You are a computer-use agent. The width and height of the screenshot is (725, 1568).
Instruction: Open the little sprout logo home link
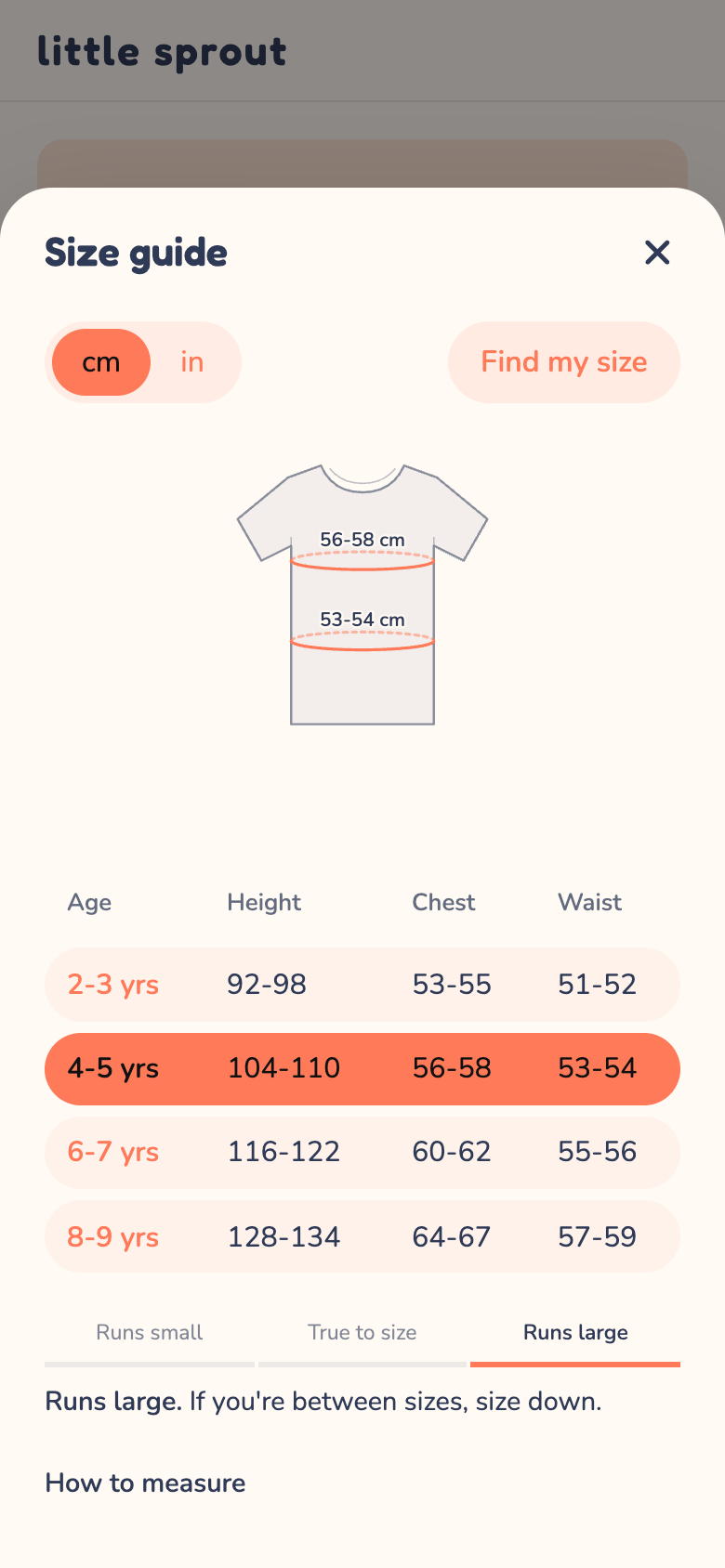[162, 52]
